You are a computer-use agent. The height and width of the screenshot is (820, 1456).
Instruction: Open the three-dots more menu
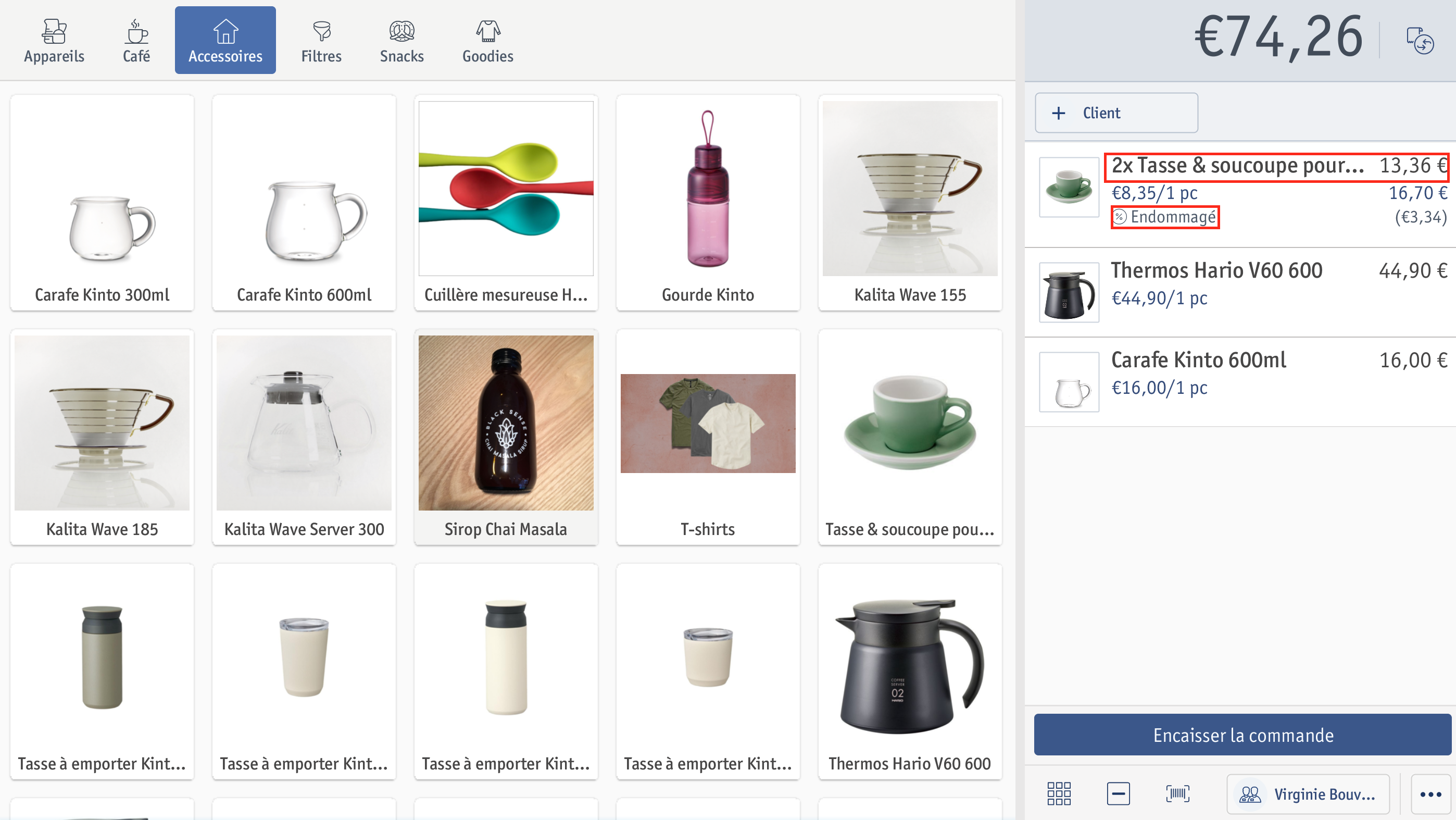[1430, 794]
